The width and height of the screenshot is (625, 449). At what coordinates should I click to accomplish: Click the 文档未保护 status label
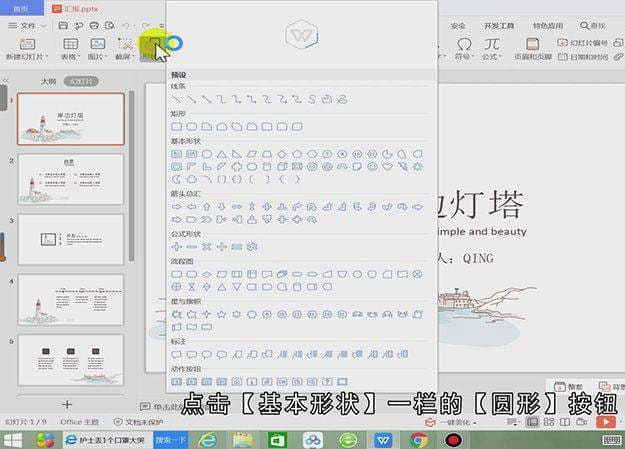pyautogui.click(x=138, y=422)
